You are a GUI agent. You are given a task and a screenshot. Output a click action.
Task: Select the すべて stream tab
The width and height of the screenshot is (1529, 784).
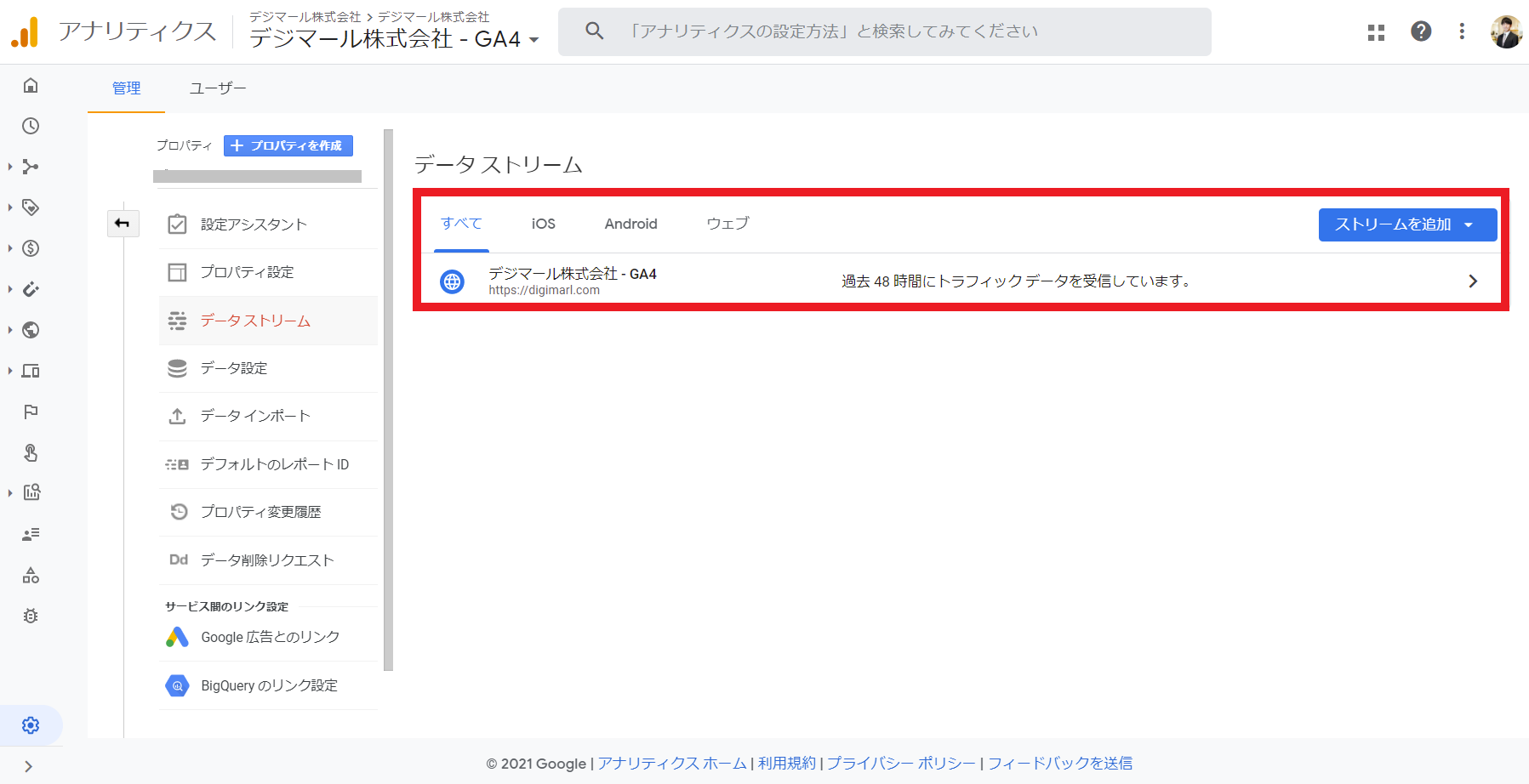coord(461,224)
